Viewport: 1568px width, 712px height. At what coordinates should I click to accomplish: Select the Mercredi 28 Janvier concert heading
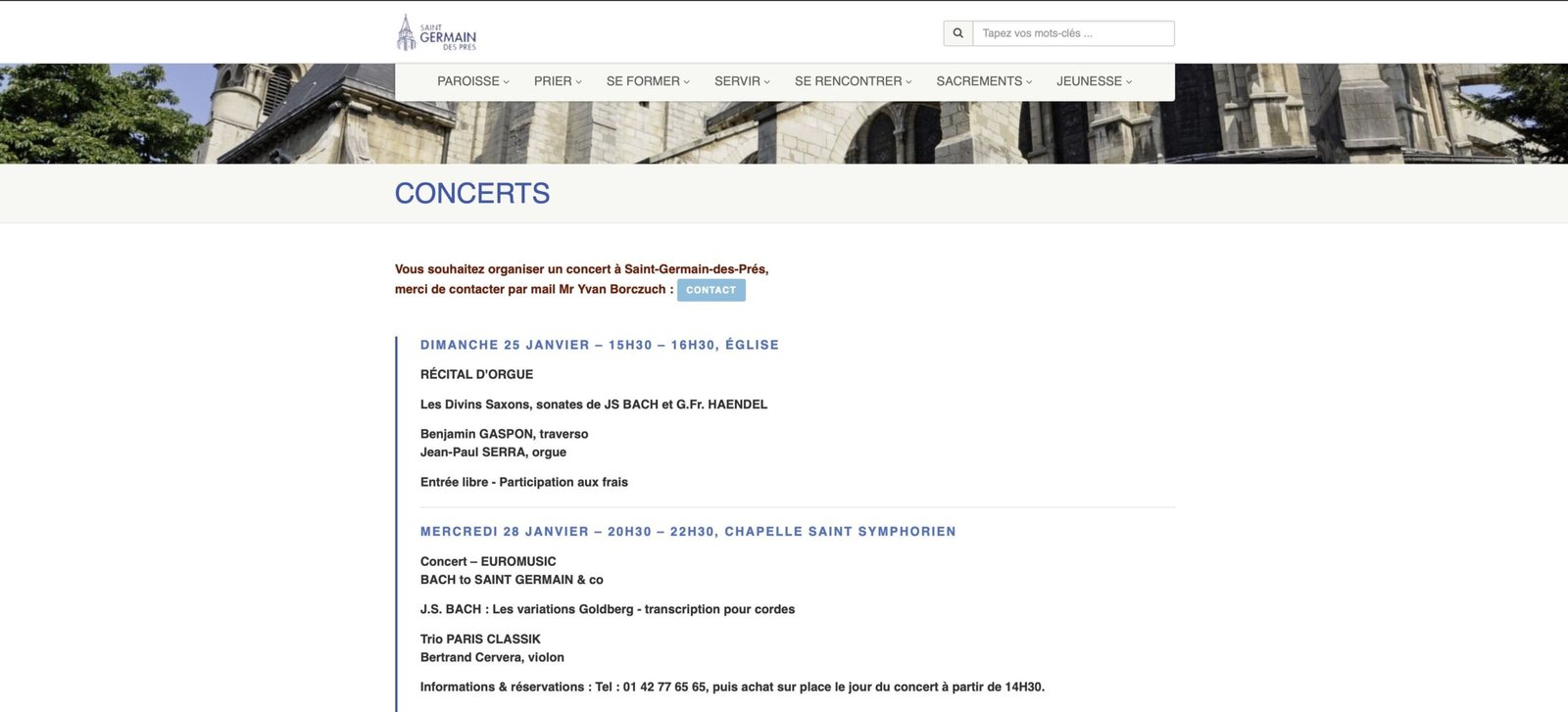pyautogui.click(x=687, y=532)
